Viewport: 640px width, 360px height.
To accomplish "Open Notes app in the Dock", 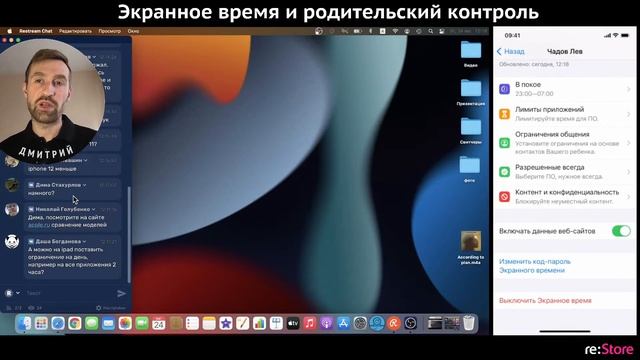I will 209,324.
